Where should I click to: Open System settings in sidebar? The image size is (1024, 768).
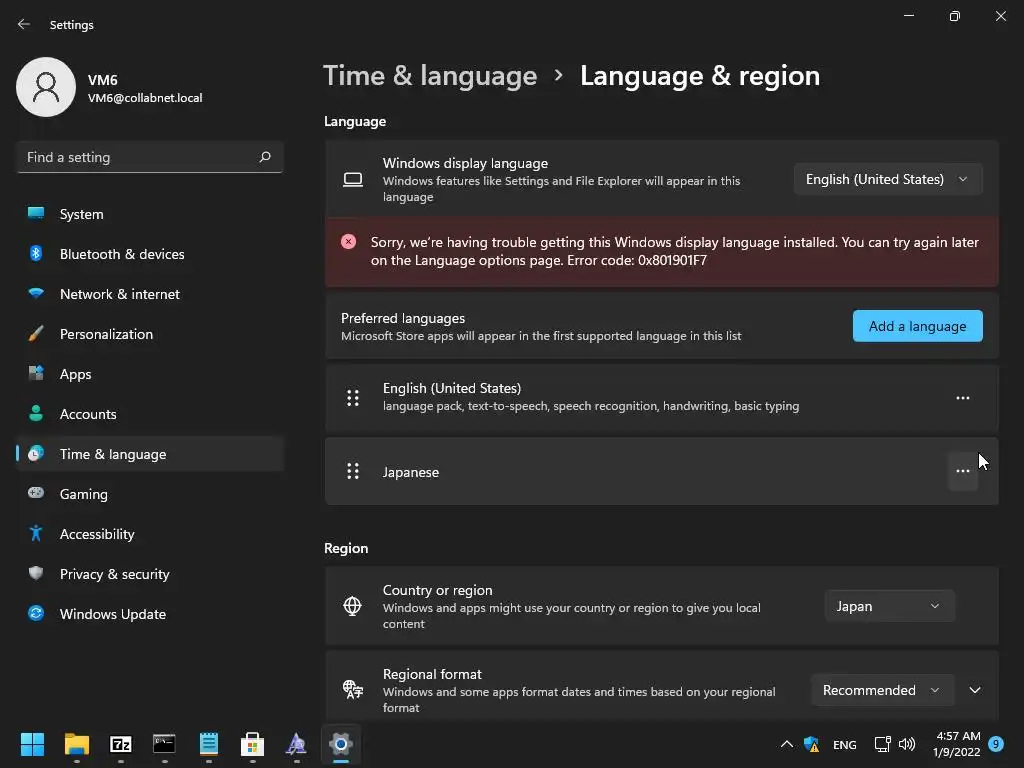[150, 214]
